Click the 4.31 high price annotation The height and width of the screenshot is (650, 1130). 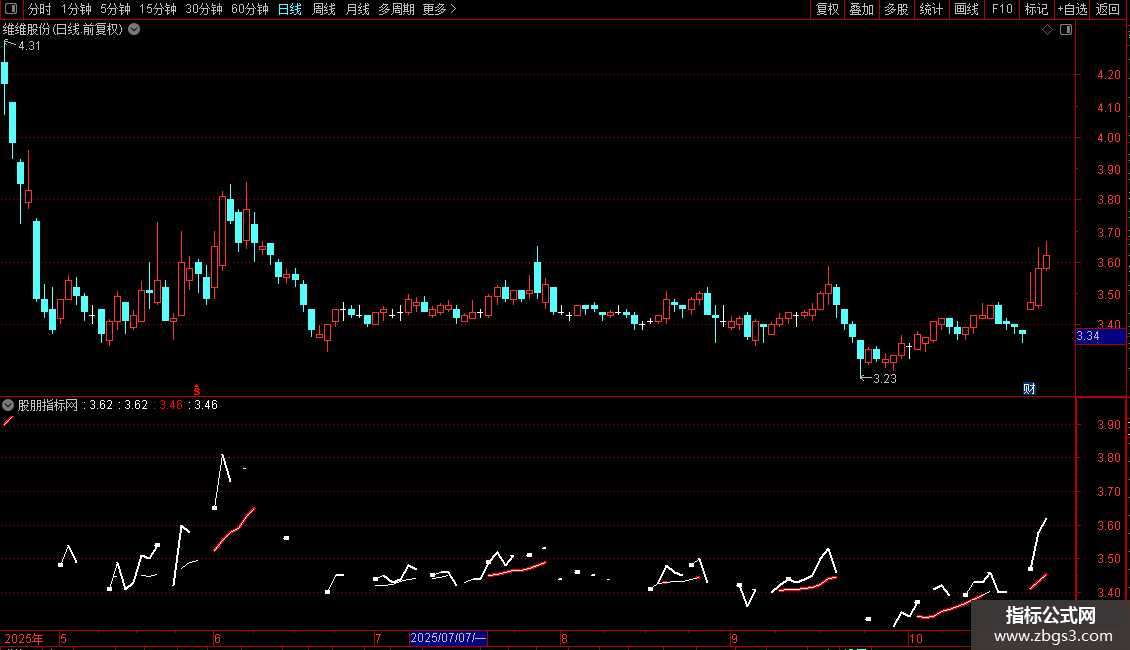[x=29, y=46]
